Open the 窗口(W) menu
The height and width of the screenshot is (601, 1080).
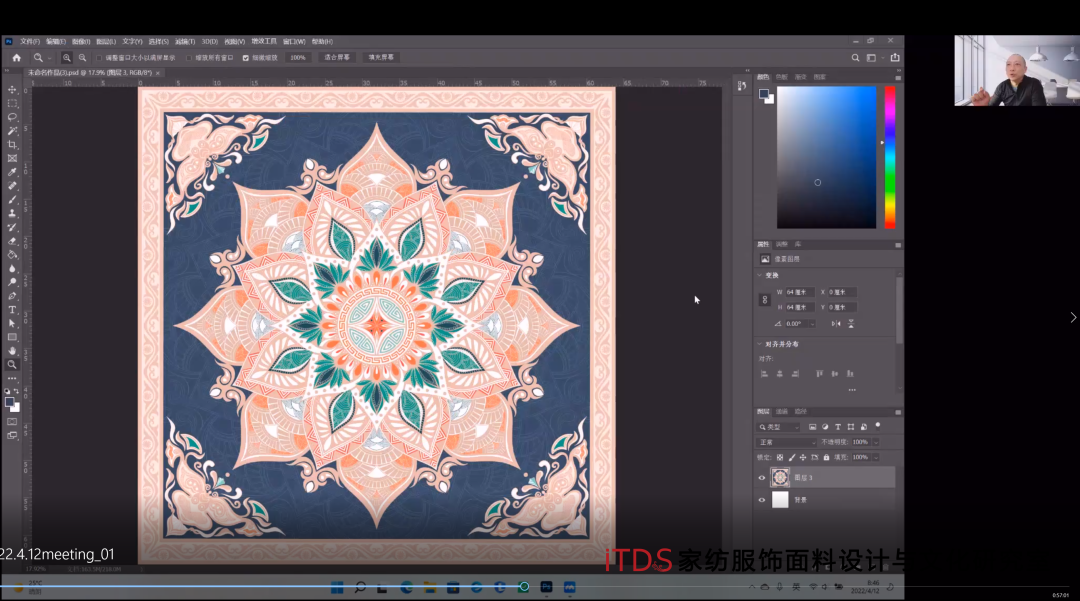point(294,42)
